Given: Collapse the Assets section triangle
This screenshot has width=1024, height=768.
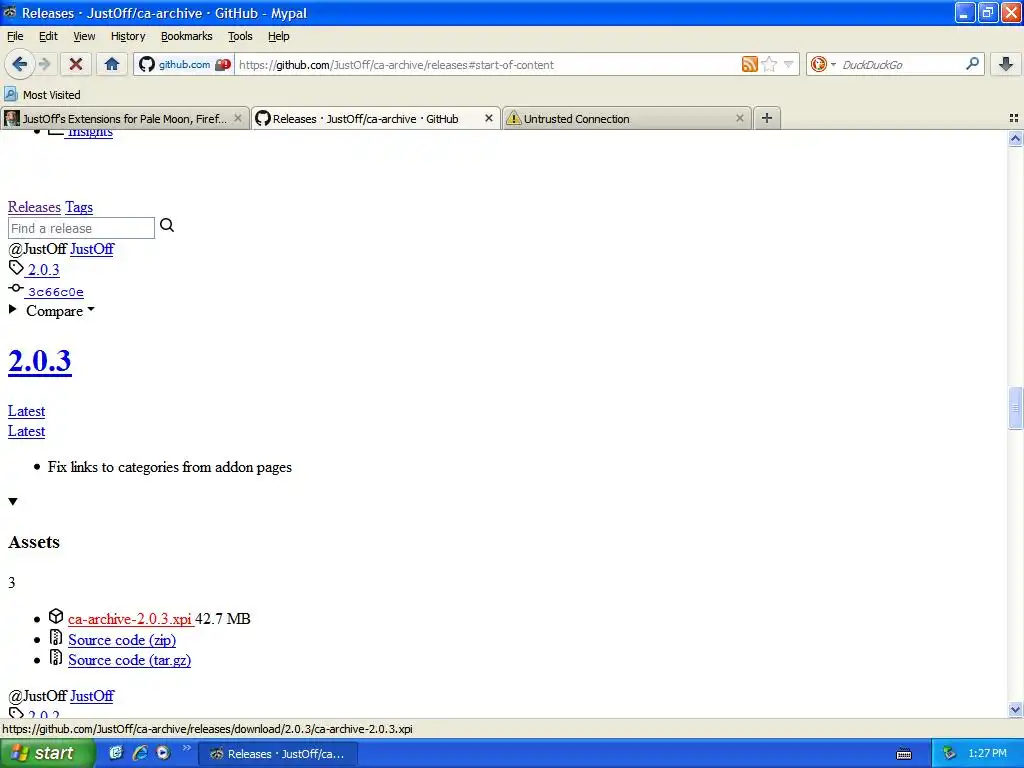Looking at the screenshot, I should coord(13,502).
